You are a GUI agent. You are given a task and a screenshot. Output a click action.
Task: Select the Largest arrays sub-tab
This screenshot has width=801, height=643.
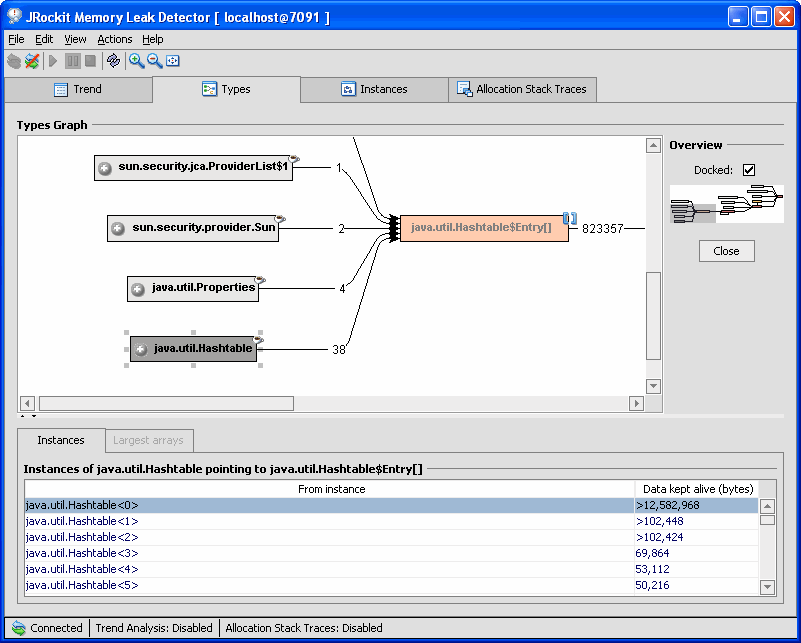click(x=149, y=440)
